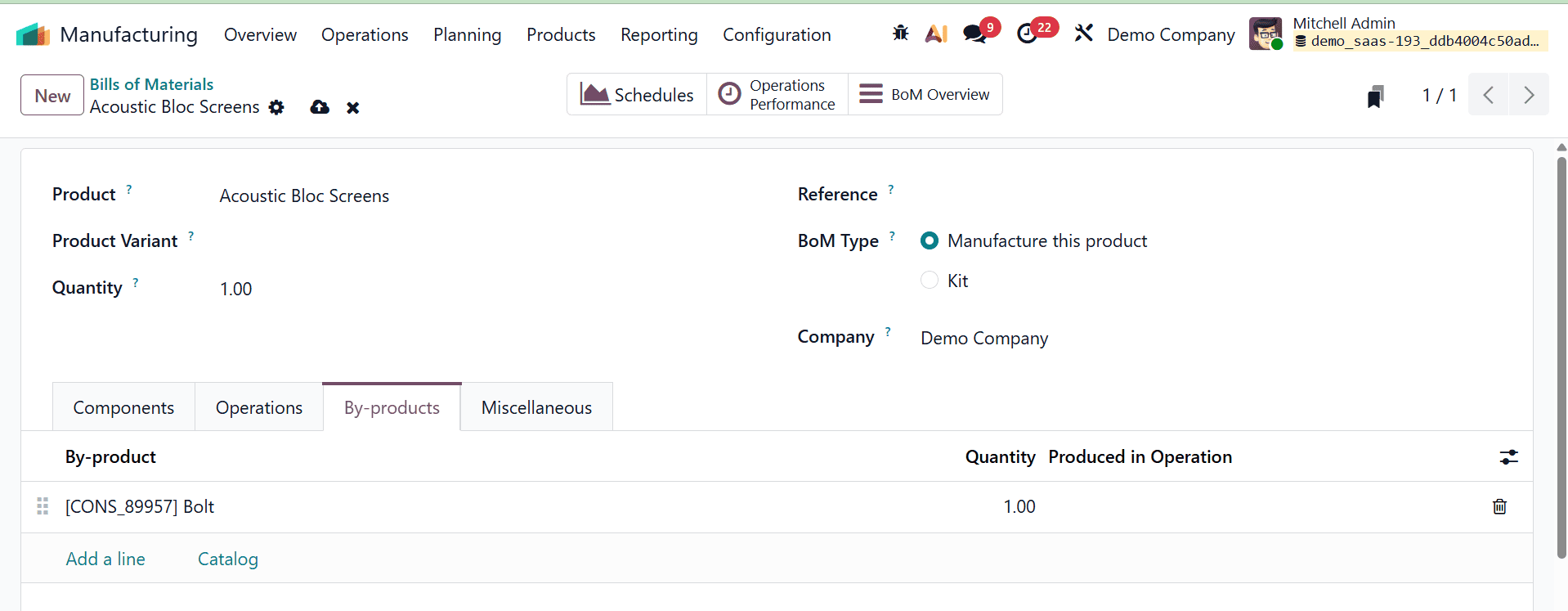1568x611 pixels.
Task: Show help tooltip for Product field
Action: [128, 189]
